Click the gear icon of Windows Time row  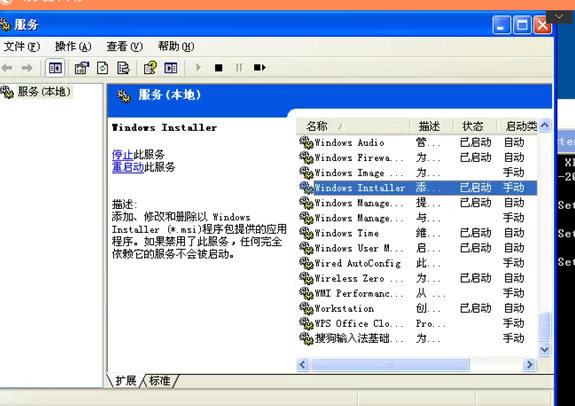coord(306,233)
